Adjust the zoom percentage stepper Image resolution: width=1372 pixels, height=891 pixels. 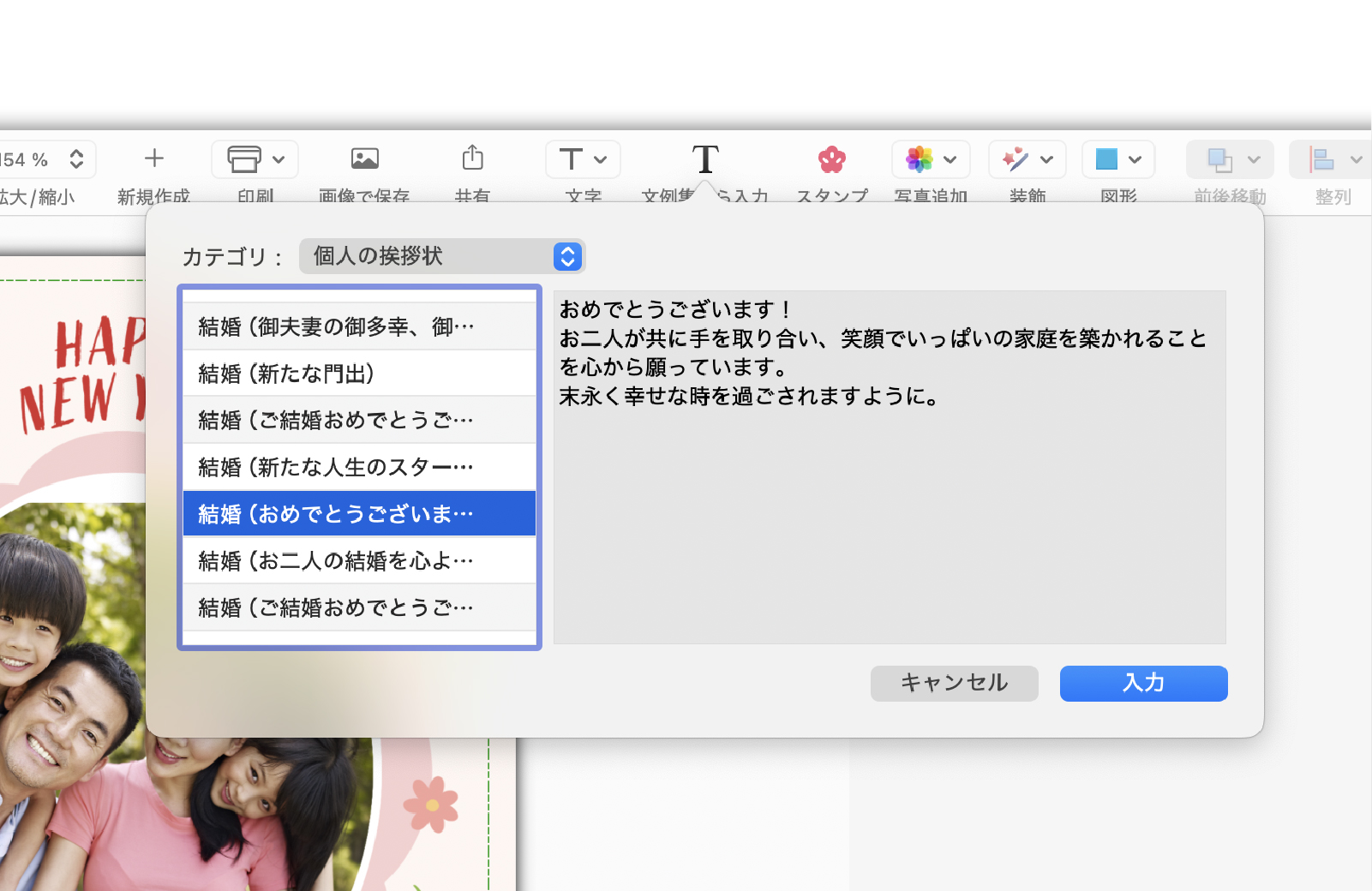[x=75, y=158]
